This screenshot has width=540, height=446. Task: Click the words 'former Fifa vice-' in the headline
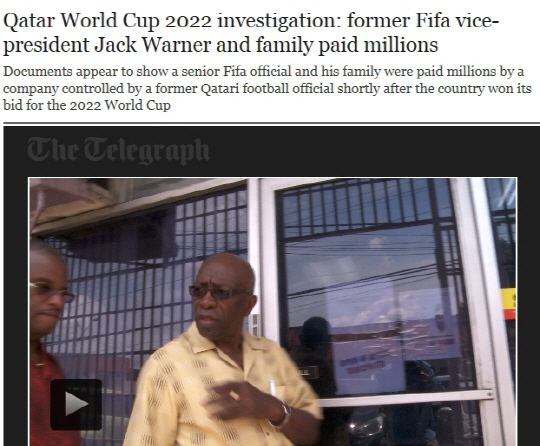423,20
